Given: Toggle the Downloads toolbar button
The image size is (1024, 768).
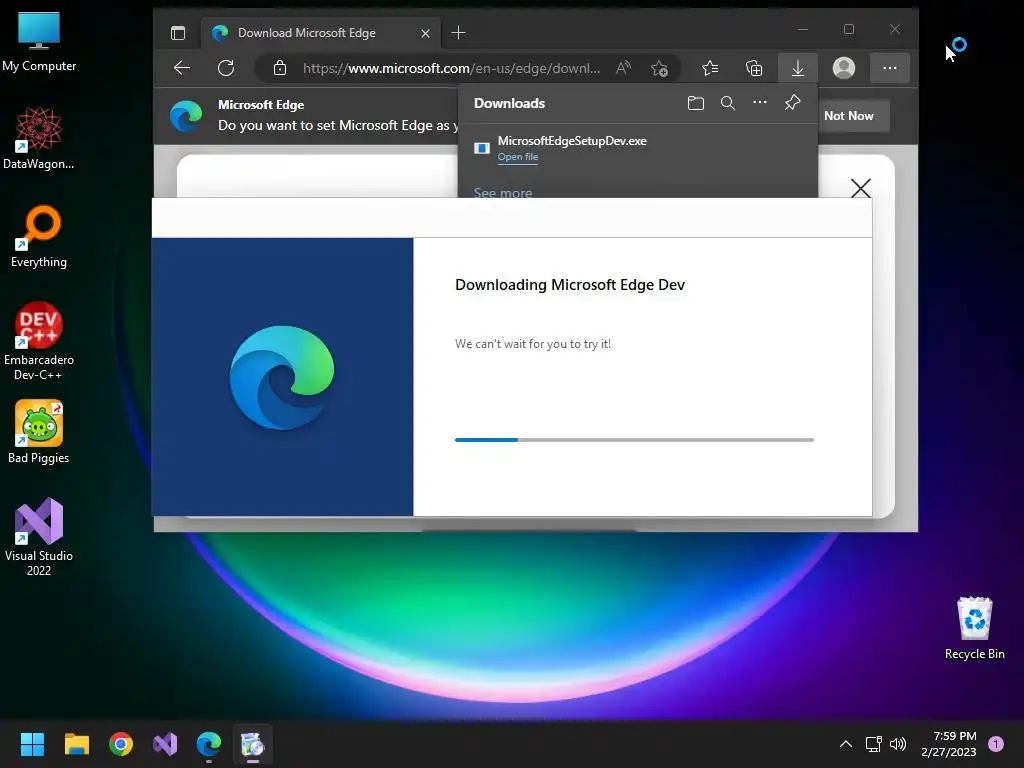Looking at the screenshot, I should 797,68.
